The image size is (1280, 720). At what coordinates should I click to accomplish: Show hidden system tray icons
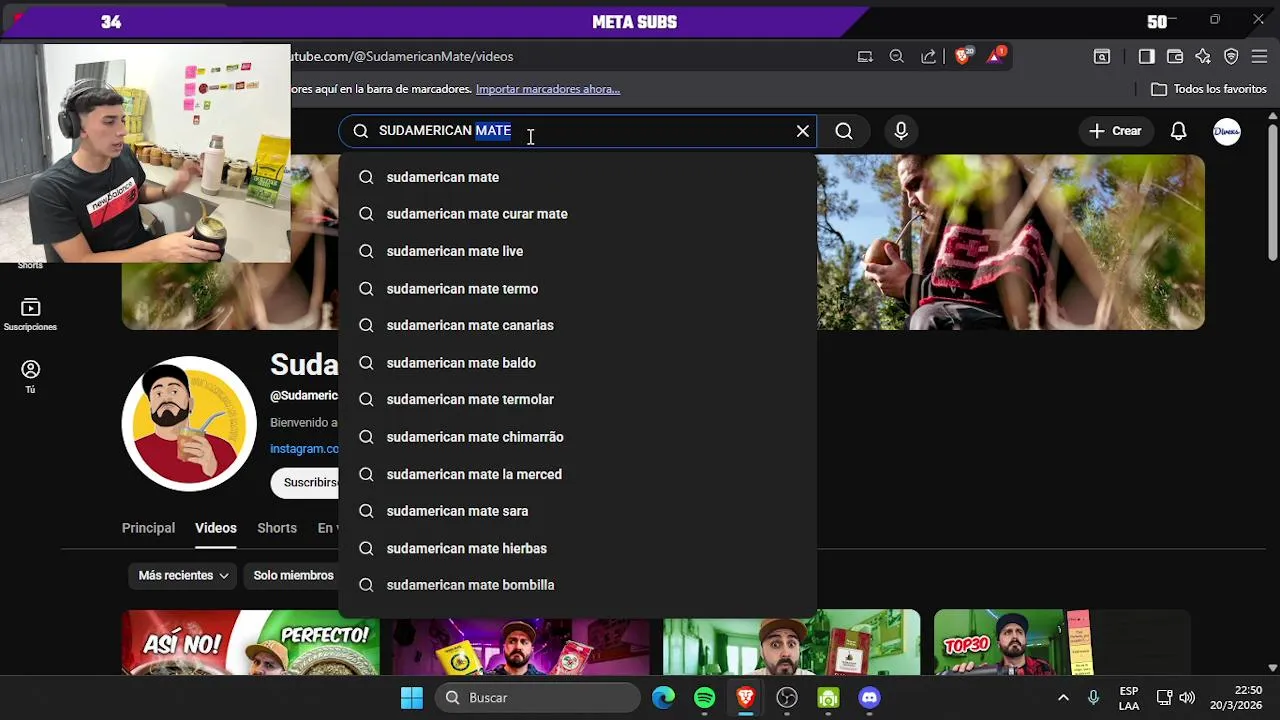click(x=1063, y=698)
